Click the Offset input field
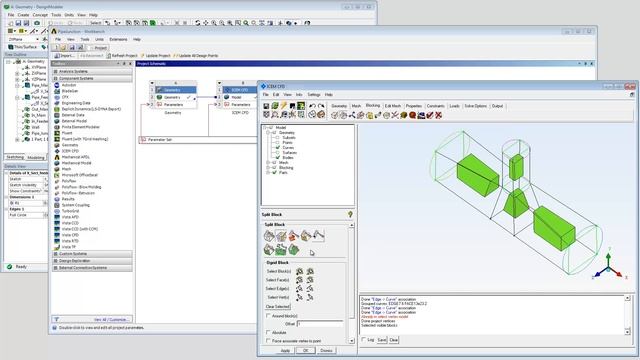Viewport: 640px width, 360px height. tap(320, 324)
